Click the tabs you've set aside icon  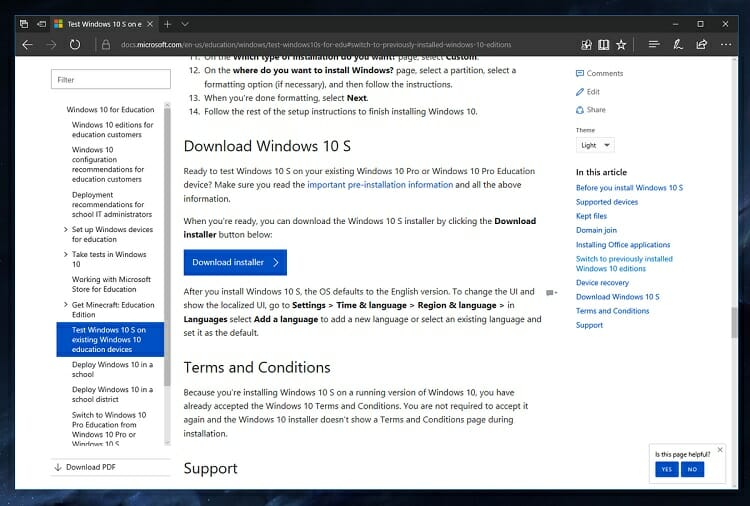(24, 23)
